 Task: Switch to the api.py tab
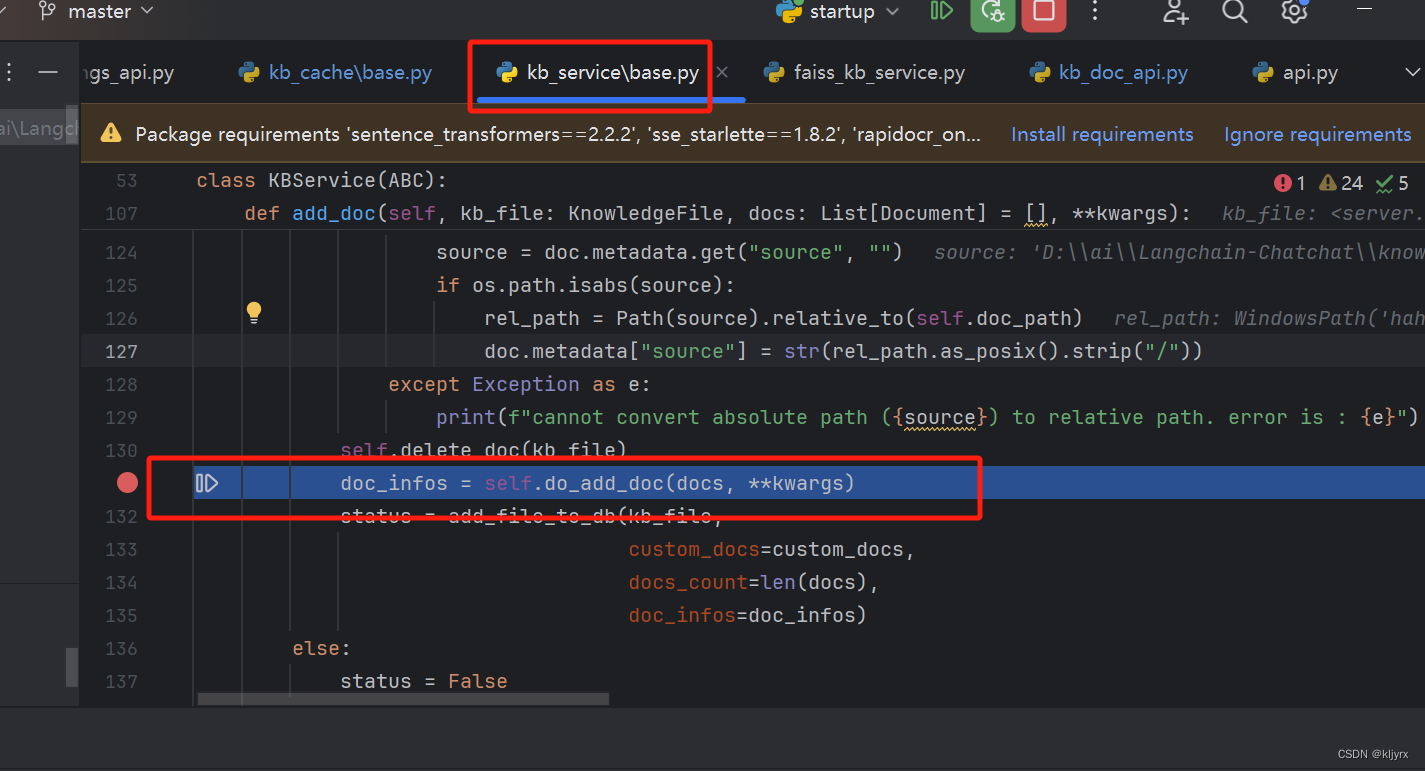point(1296,73)
